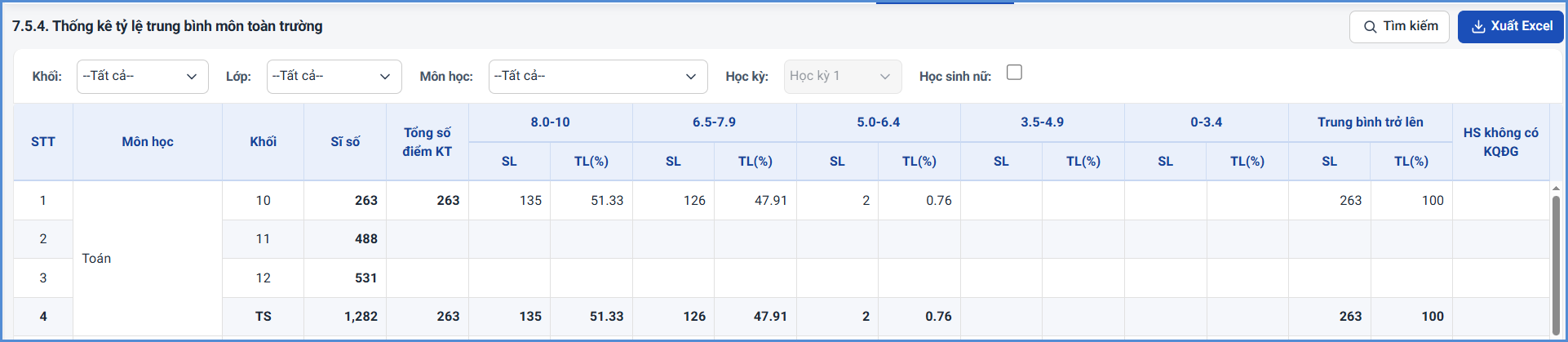Screen dimensions: 1568x342
Task: Open the Môn học dropdown
Action: click(x=598, y=77)
